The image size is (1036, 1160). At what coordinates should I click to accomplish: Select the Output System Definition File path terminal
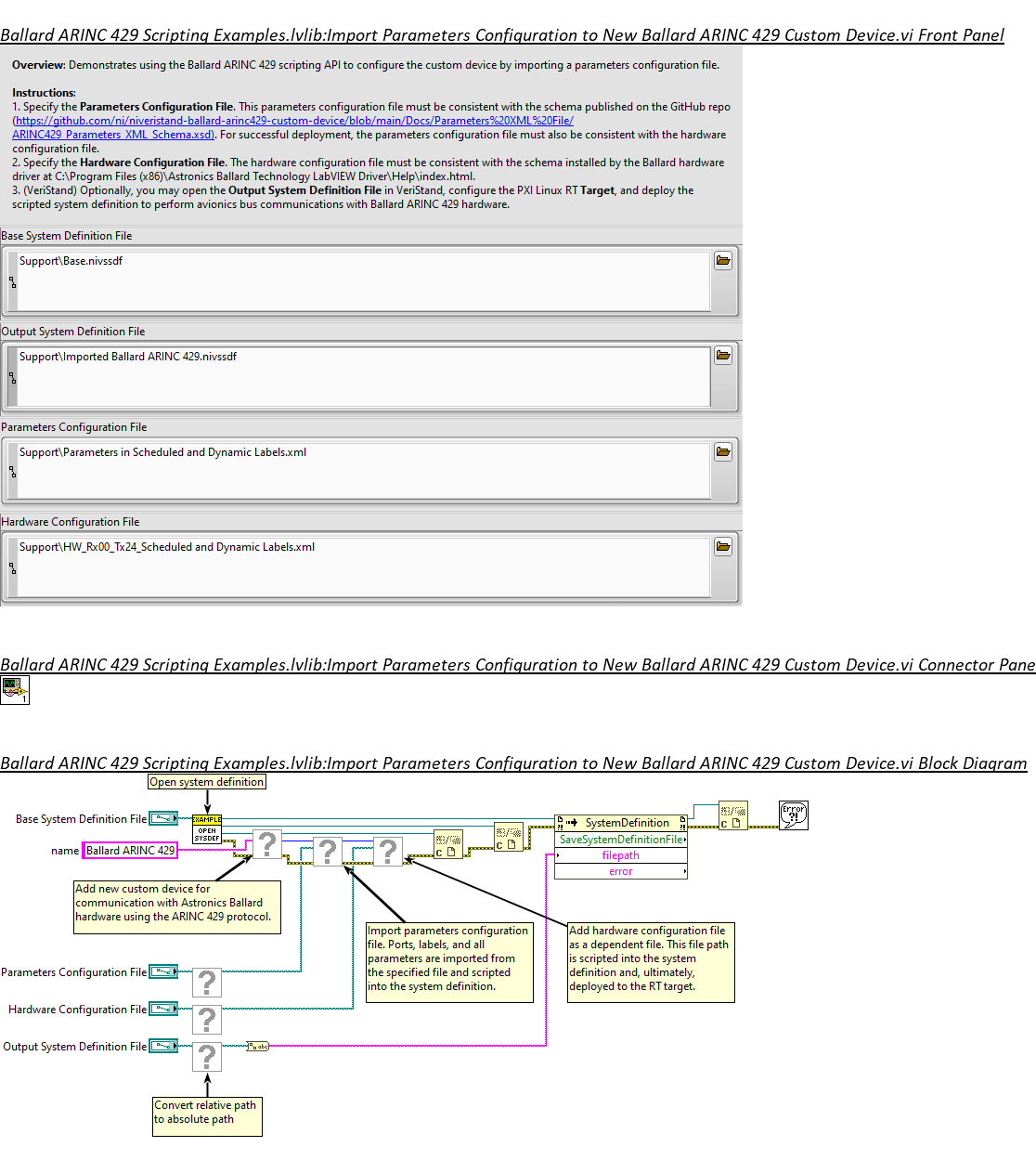[163, 1046]
